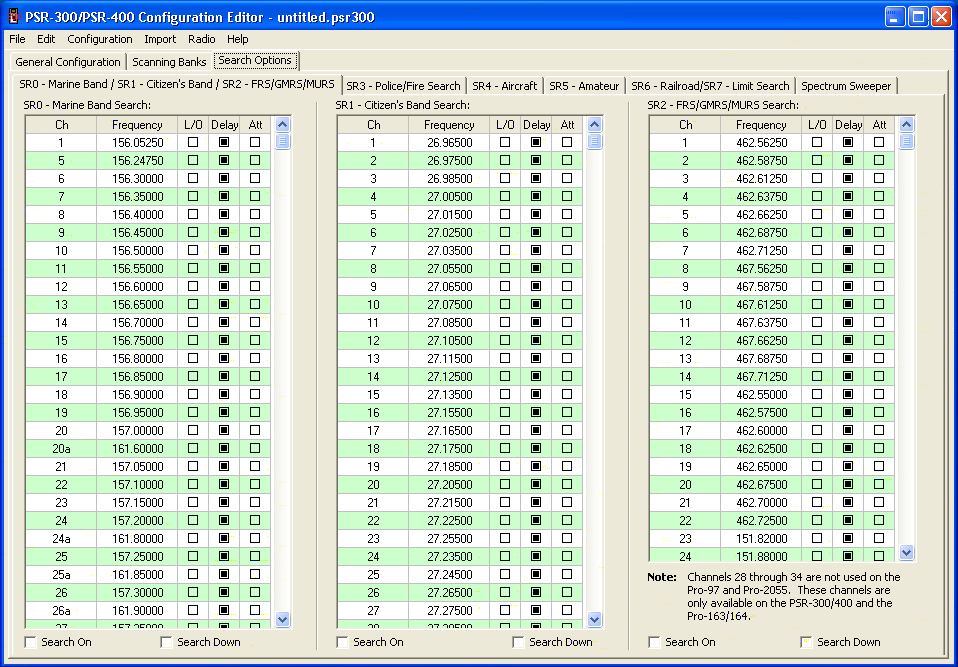Open the Radio menu
This screenshot has width=958, height=667.
[x=201, y=39]
